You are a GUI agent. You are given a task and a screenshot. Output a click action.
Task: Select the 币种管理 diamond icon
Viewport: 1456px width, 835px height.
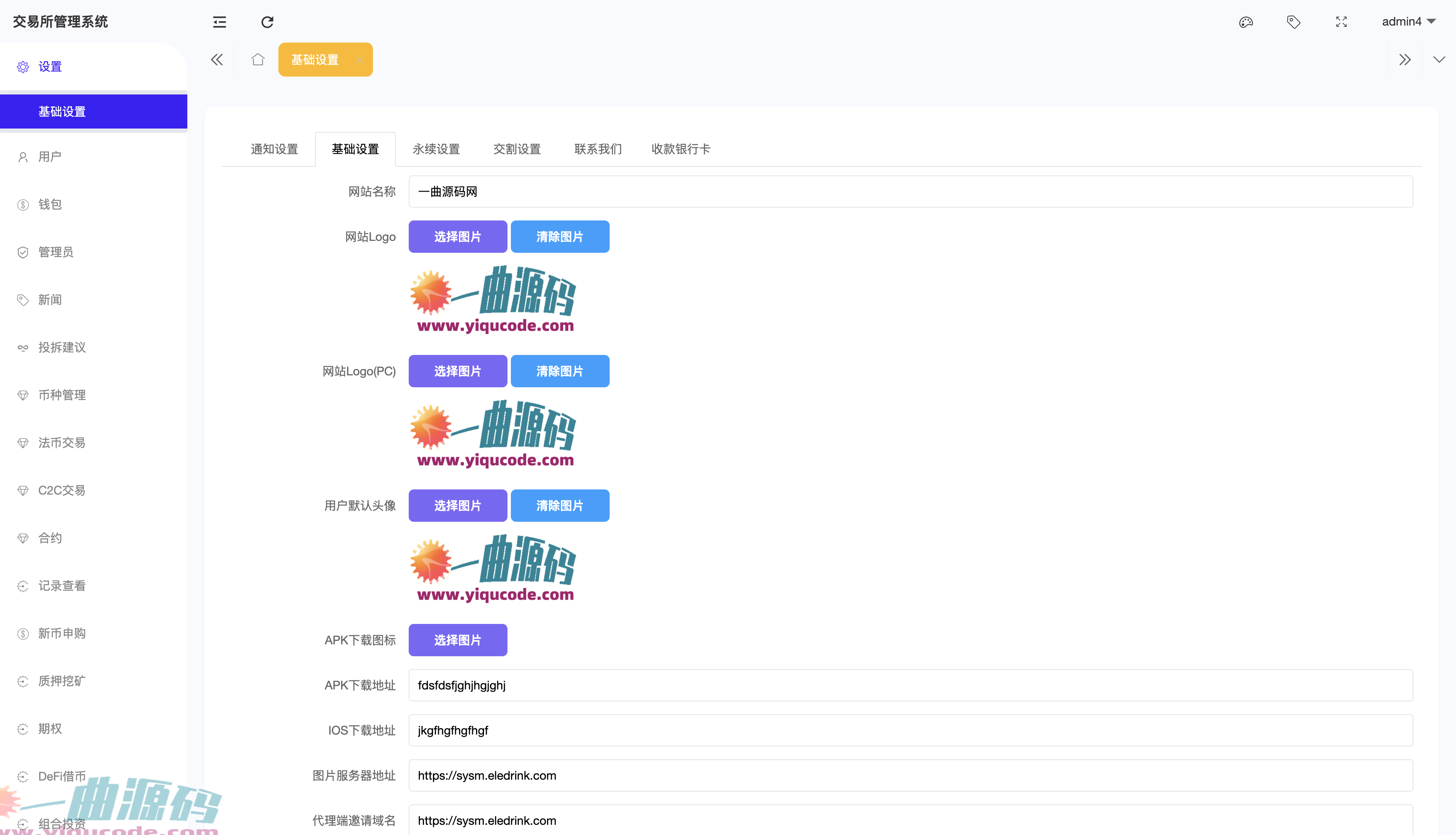pyautogui.click(x=23, y=395)
